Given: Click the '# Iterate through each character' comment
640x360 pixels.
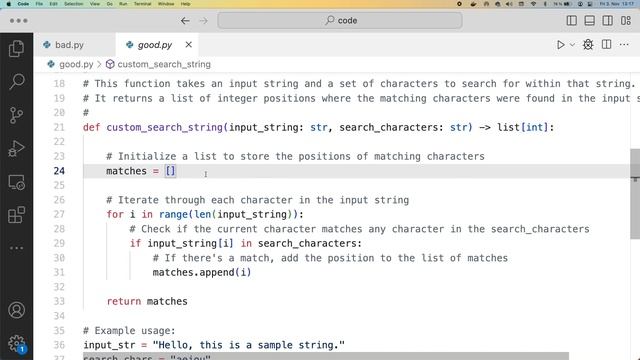Looking at the screenshot, I should click(x=258, y=200).
